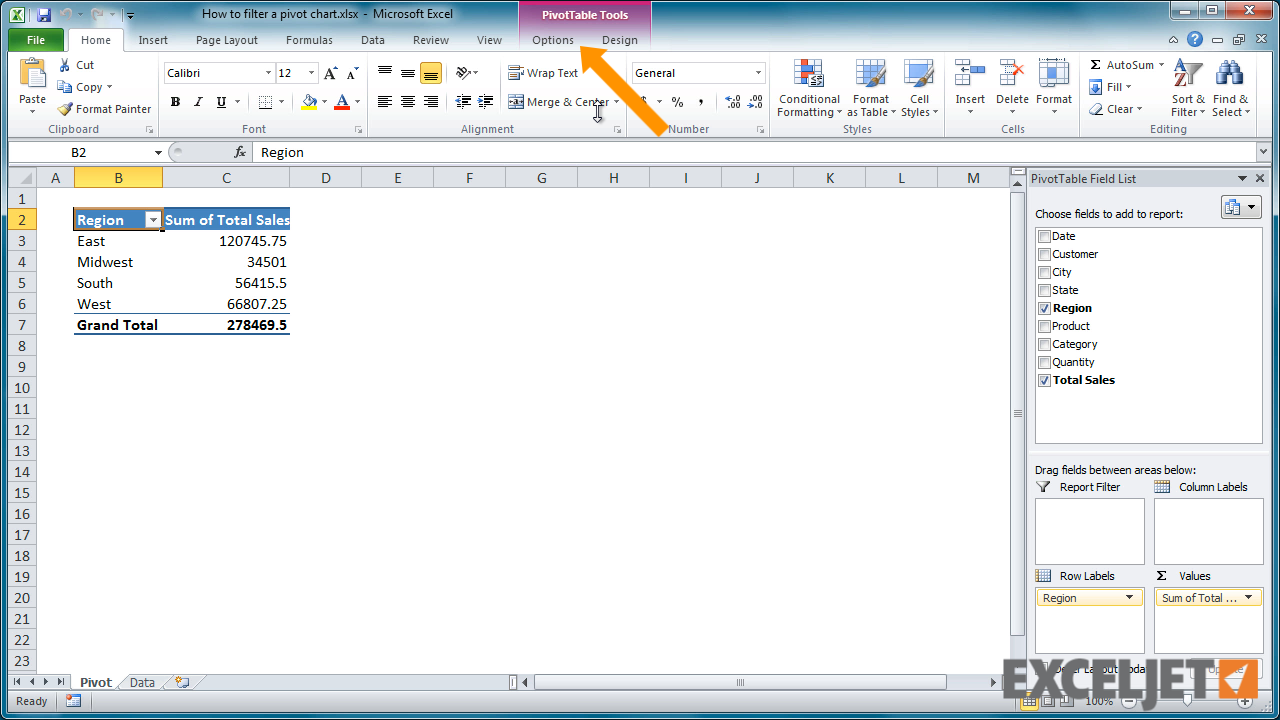Apply the Percent Style format
The width and height of the screenshot is (1280, 720).
click(678, 101)
